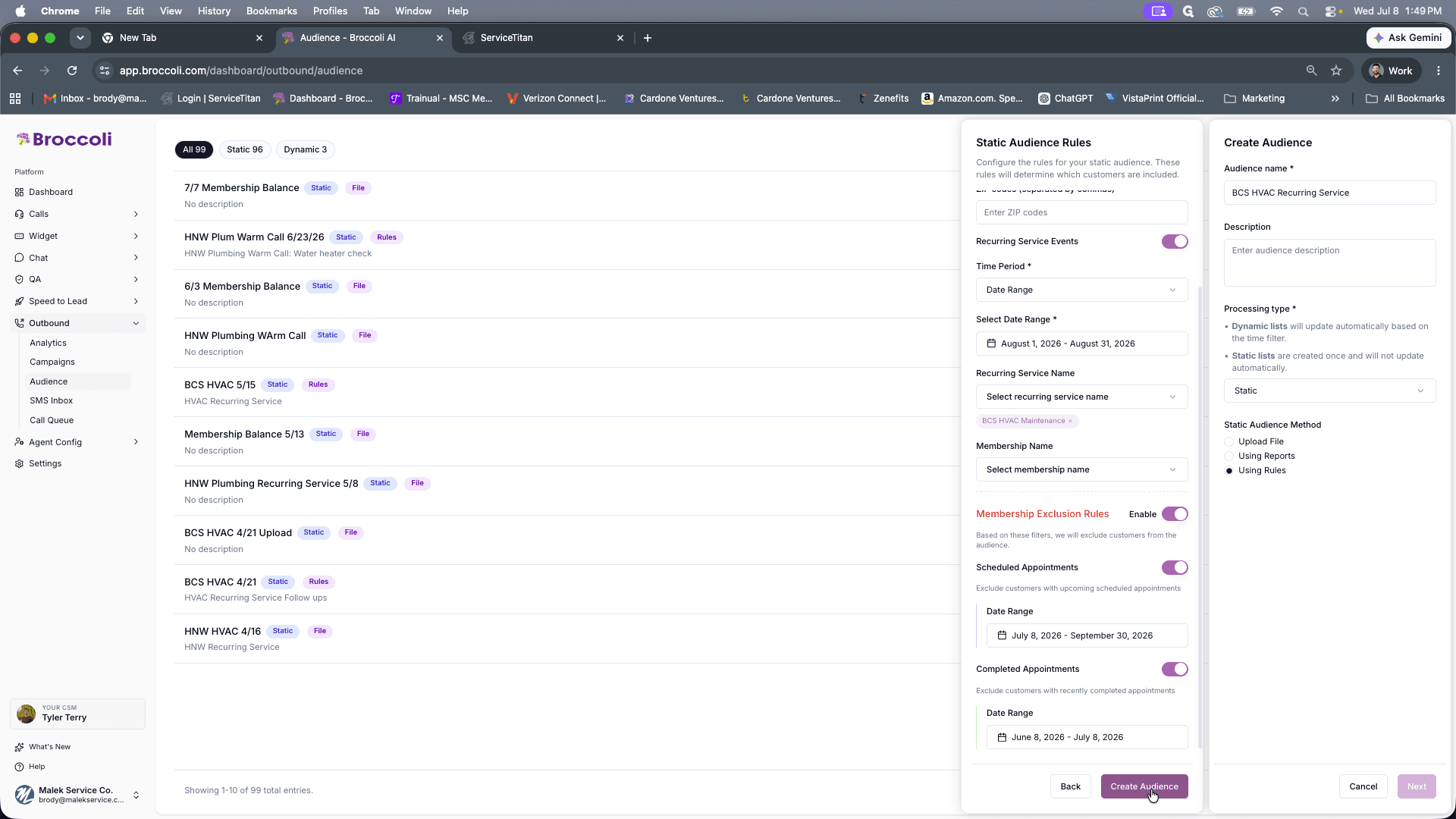The image size is (1456, 819).
Task: Show more bookmarks chevron
Action: coord(1335,99)
